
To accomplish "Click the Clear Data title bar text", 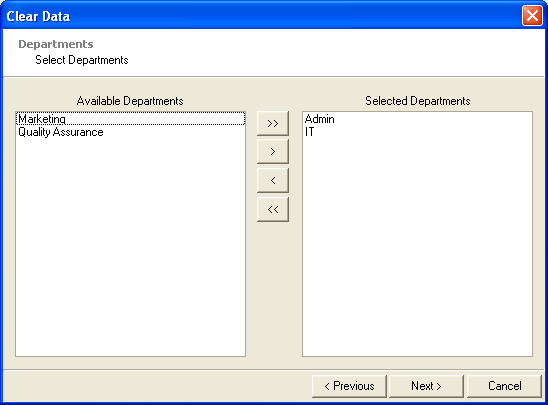I will [x=38, y=16].
